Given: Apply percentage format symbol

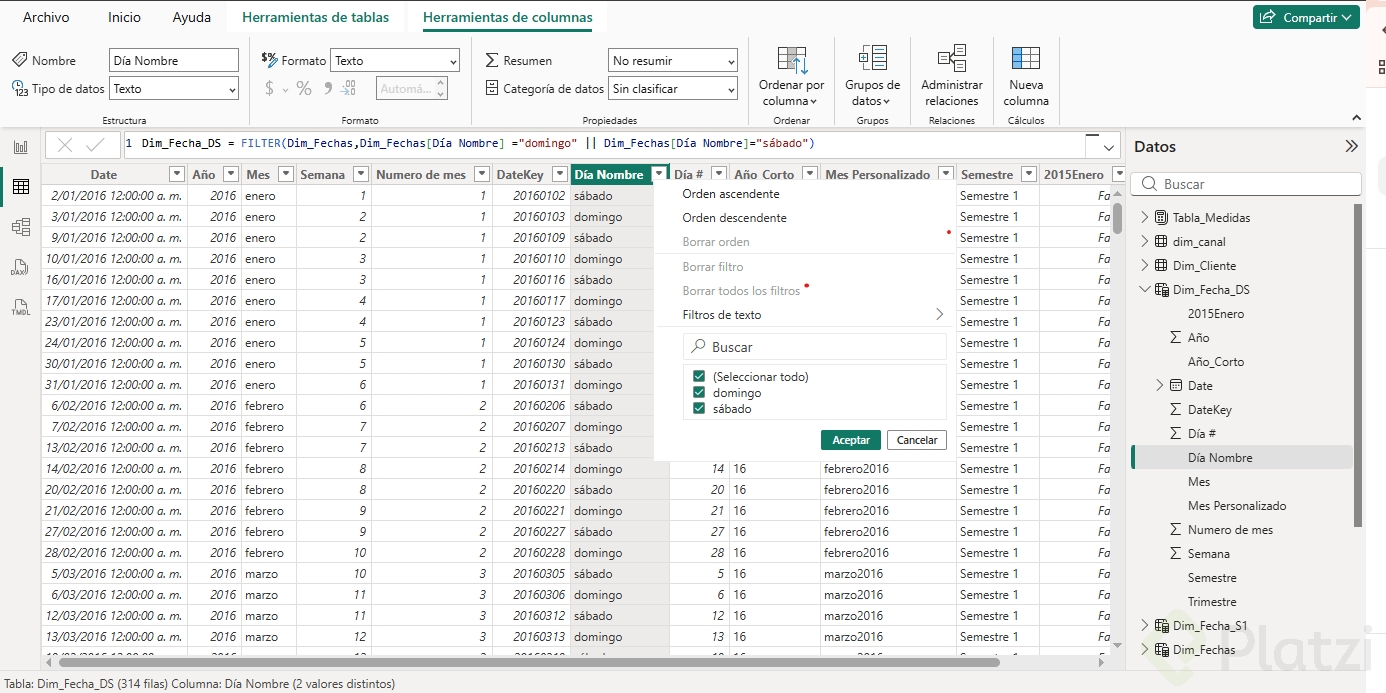Looking at the screenshot, I should point(304,89).
